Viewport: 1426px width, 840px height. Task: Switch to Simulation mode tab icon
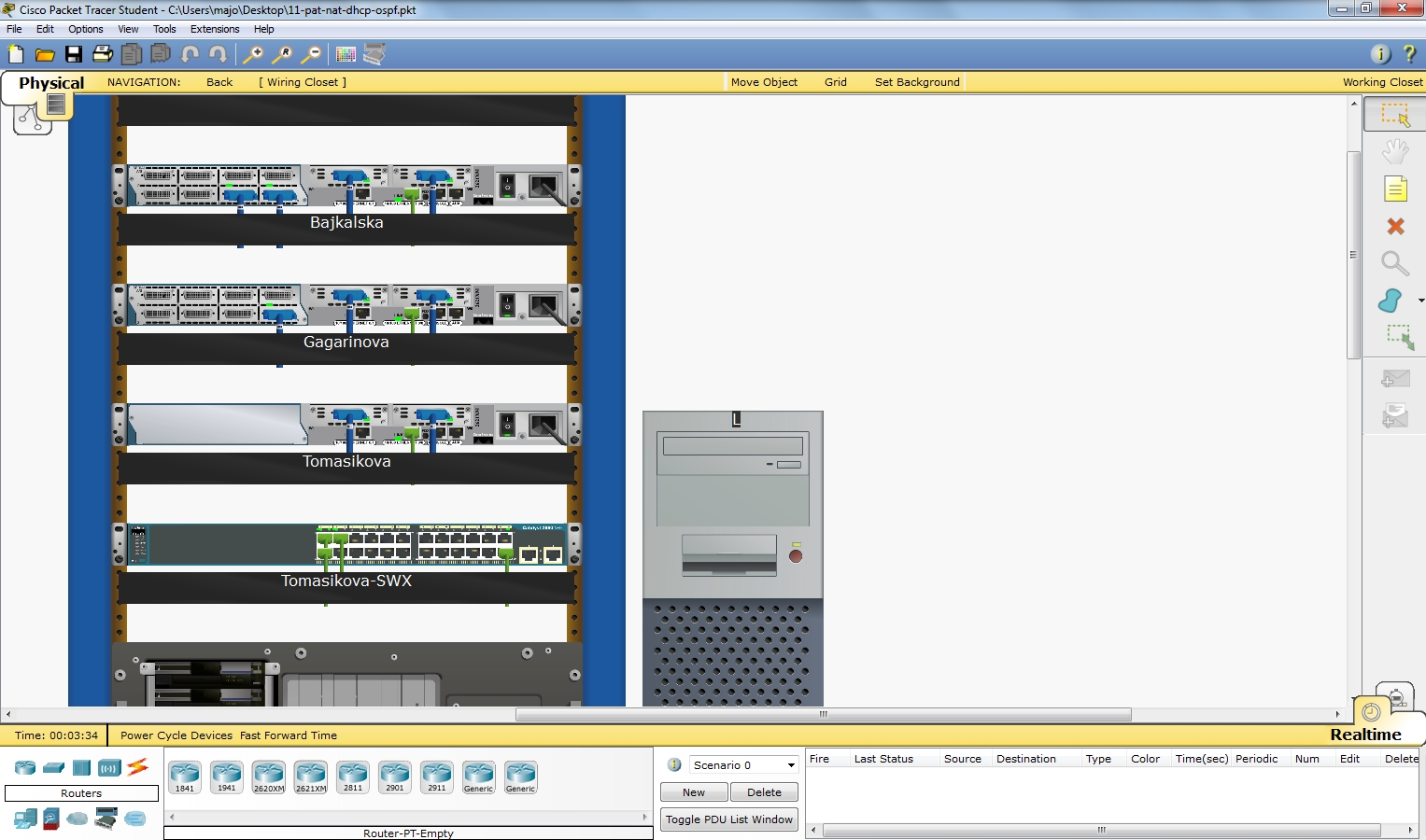point(1395,697)
